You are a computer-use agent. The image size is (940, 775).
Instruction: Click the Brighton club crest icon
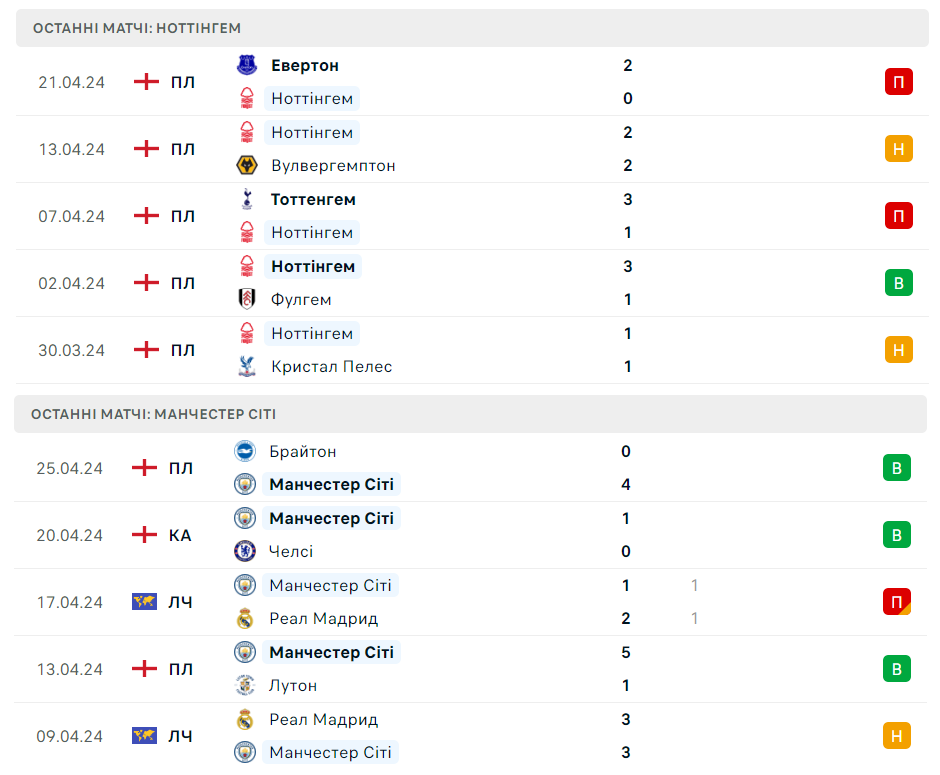244,451
